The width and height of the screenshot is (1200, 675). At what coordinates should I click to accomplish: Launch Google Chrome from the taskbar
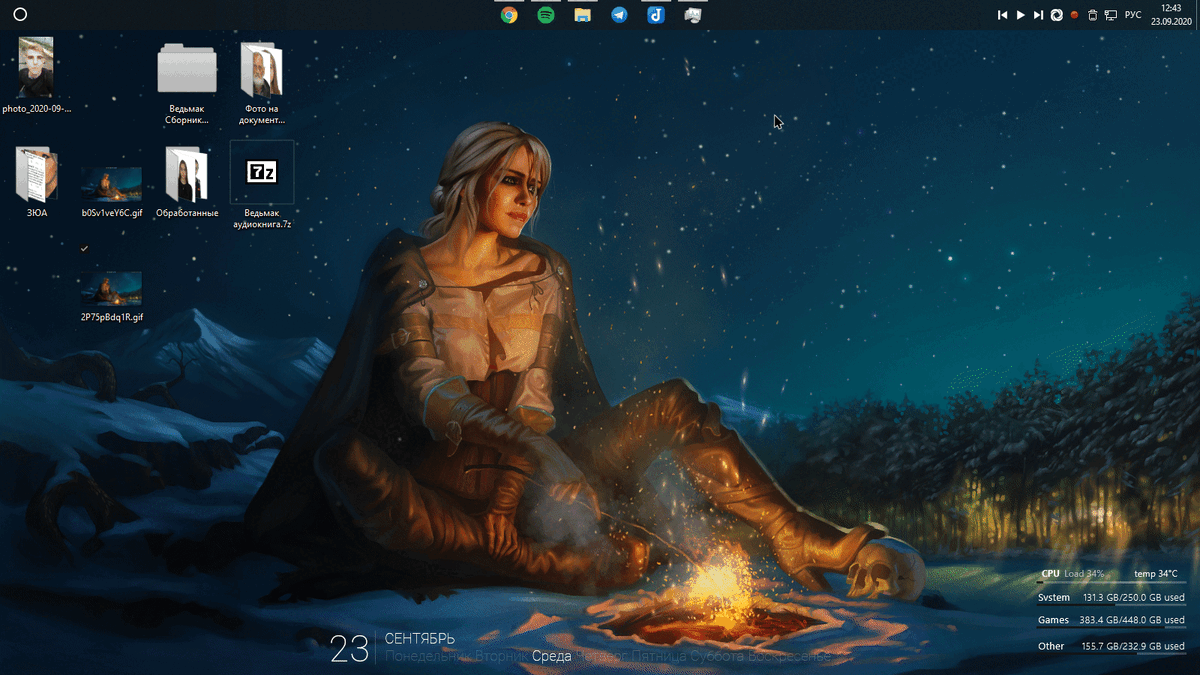click(x=509, y=15)
